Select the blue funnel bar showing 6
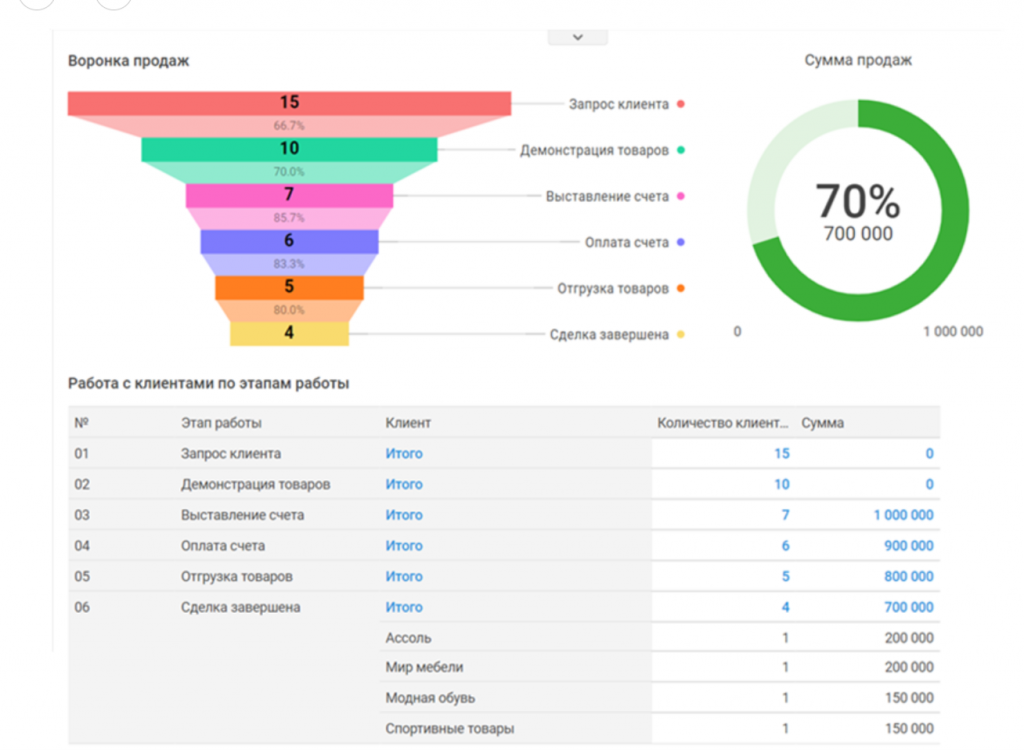This screenshot has height=750, width=1024. coord(289,241)
